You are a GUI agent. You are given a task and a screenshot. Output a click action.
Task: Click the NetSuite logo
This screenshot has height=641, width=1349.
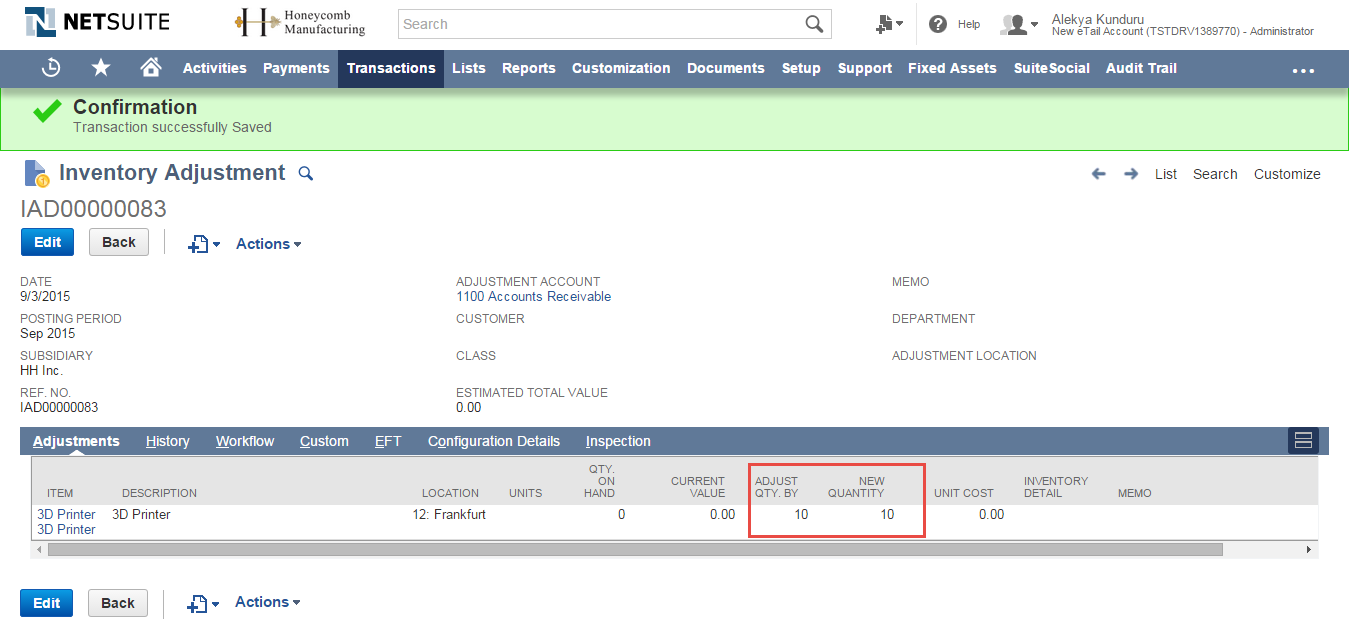pos(95,21)
